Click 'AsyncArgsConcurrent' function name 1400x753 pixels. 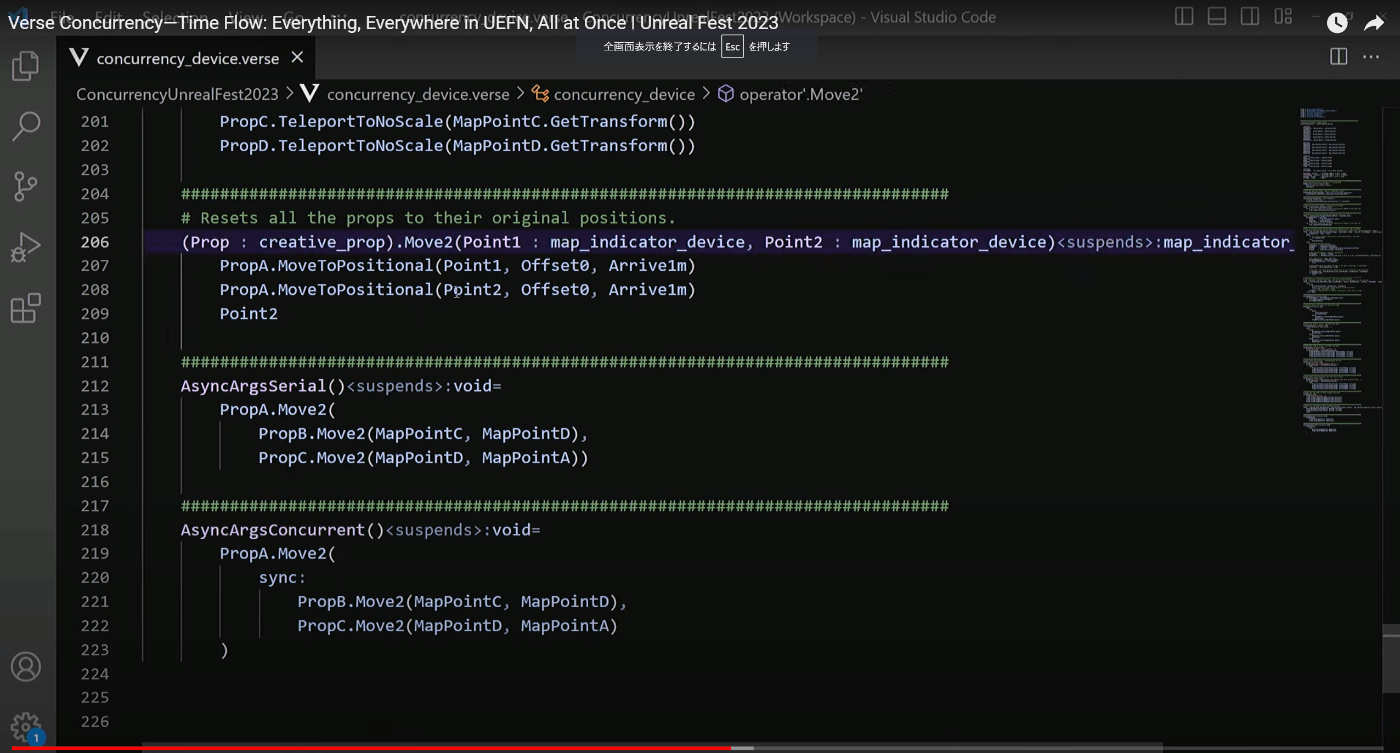273,530
